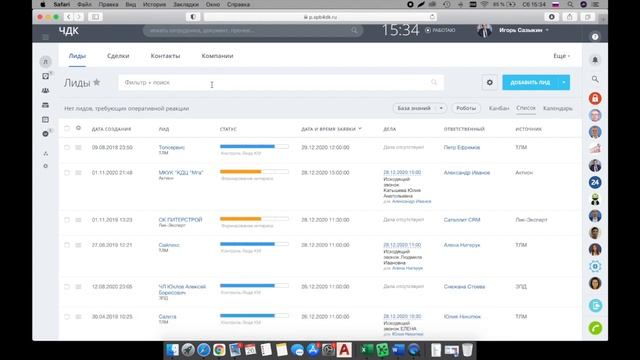Screen dimensions: 640x360
Task: Select the Лиды tab
Action: tap(77, 56)
